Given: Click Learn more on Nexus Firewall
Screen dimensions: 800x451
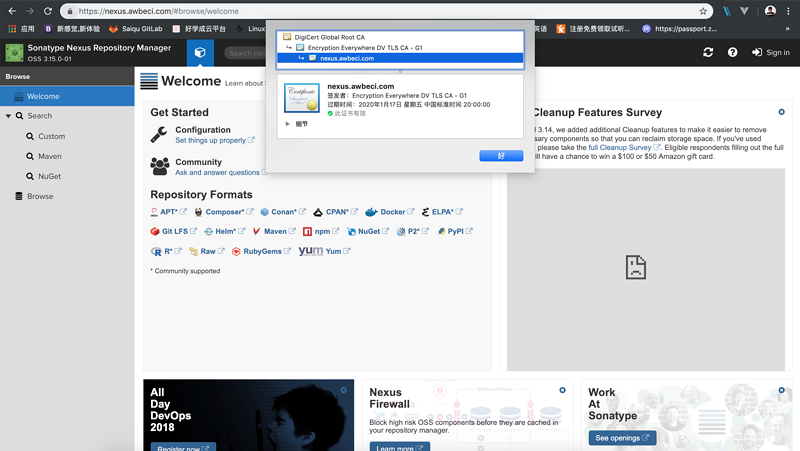Looking at the screenshot, I should (399, 447).
